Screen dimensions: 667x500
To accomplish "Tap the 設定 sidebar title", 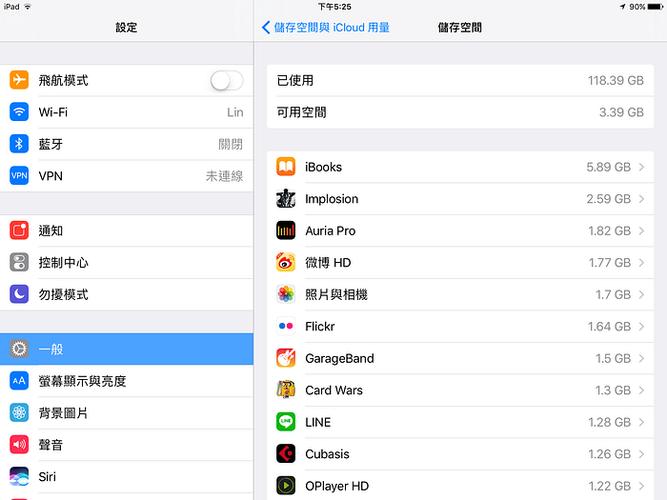I will pyautogui.click(x=126, y=28).
